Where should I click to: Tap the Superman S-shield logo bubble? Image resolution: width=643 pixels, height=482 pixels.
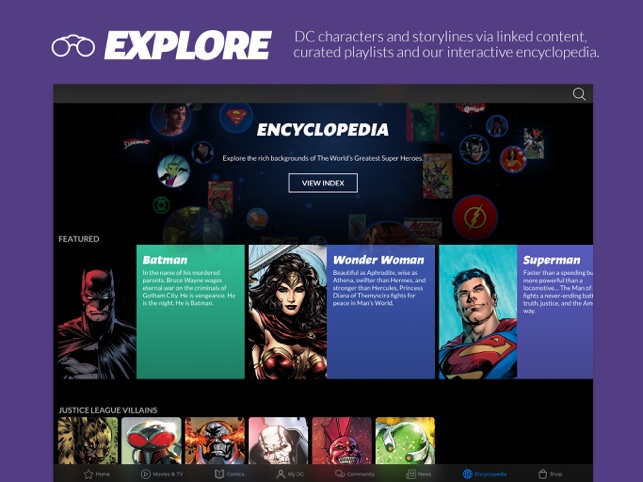tap(236, 117)
